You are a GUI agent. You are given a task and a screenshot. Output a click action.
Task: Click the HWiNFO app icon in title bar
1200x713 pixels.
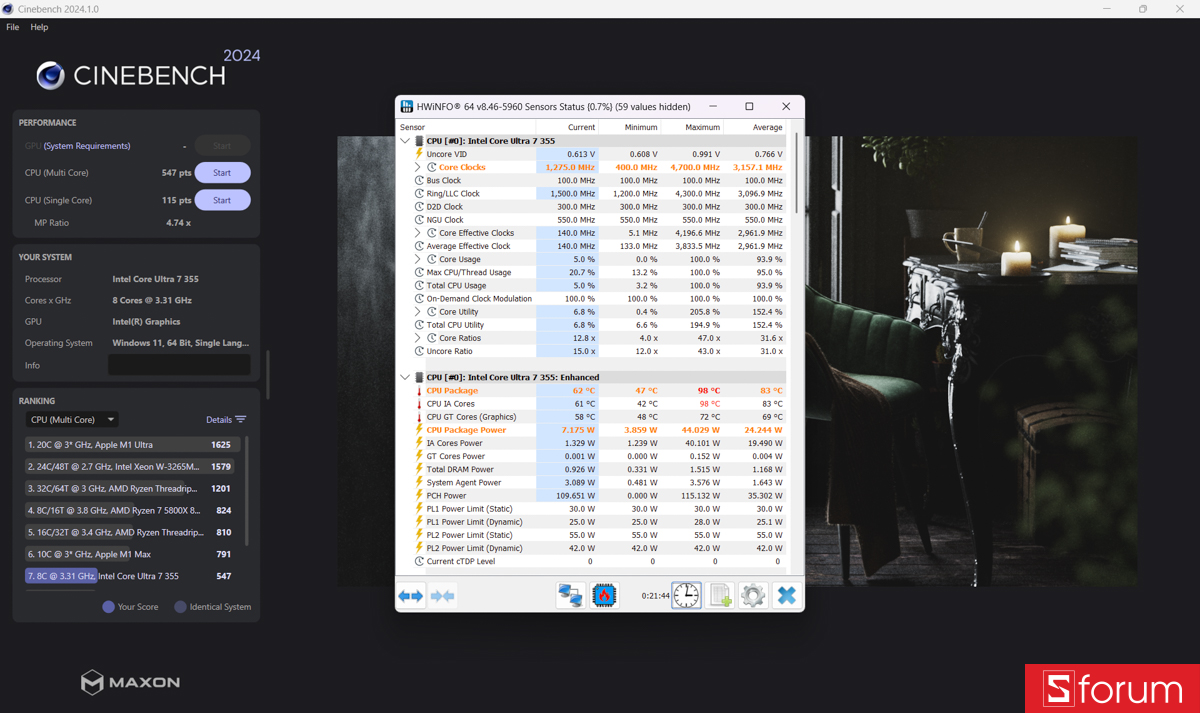point(407,106)
